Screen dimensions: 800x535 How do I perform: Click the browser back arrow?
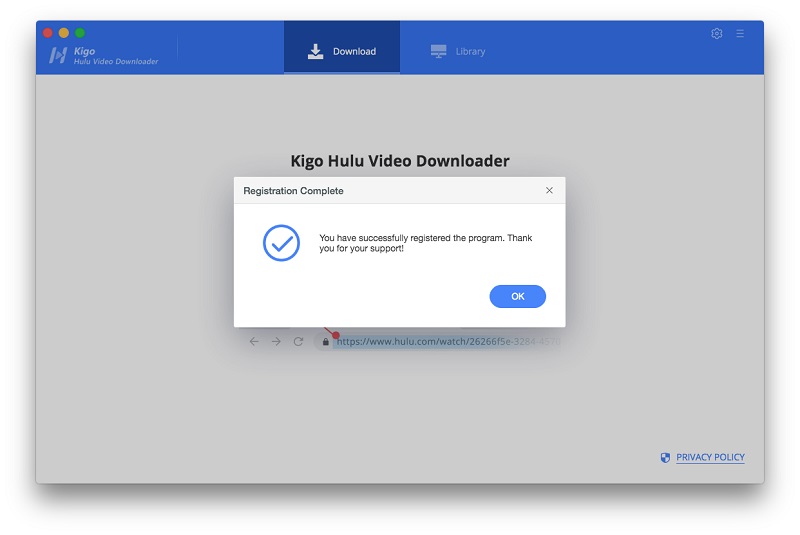click(254, 341)
